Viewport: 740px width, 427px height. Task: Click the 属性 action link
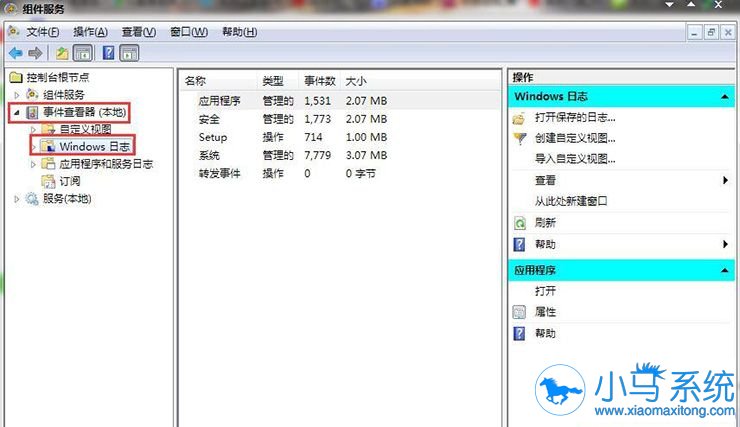pyautogui.click(x=545, y=312)
